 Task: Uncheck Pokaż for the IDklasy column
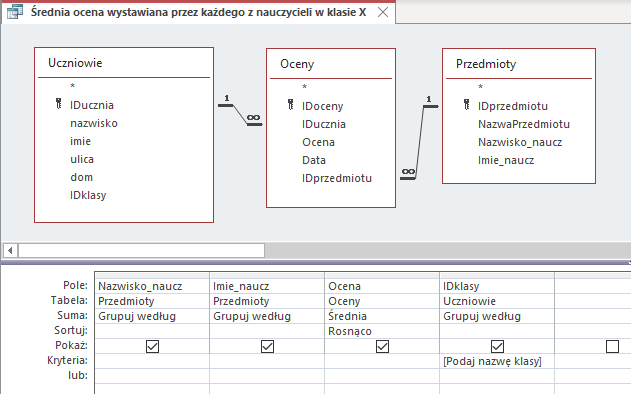497,346
